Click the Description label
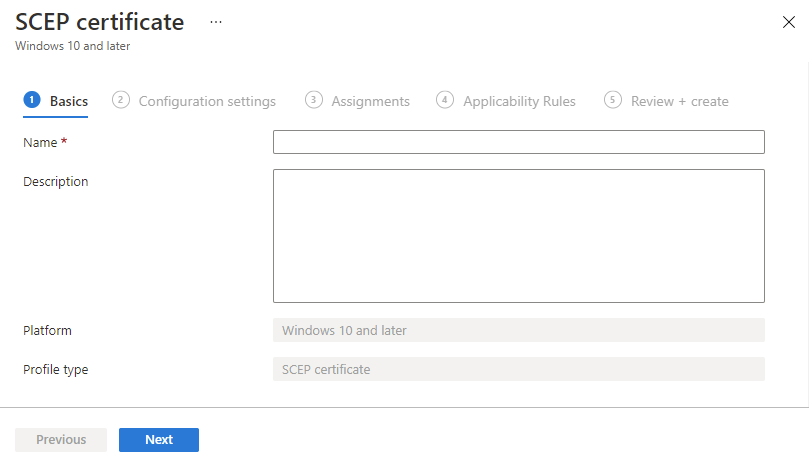This screenshot has width=809, height=462. pos(56,181)
